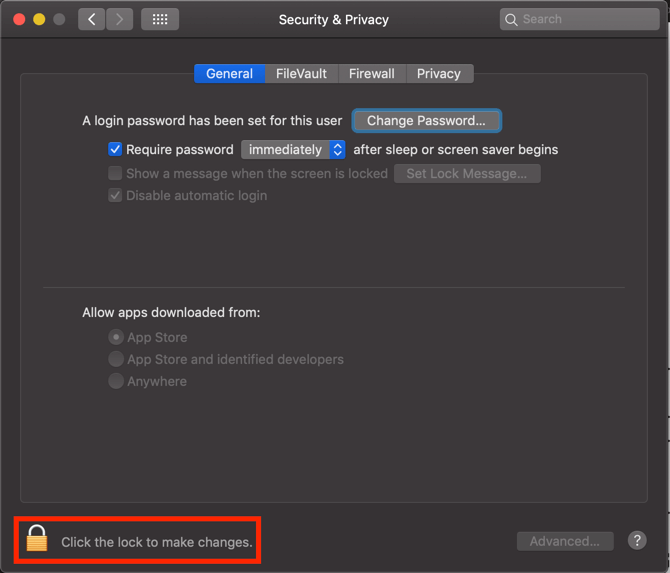Select the Anywhere radio option
This screenshot has height=573, width=670.
[x=116, y=381]
